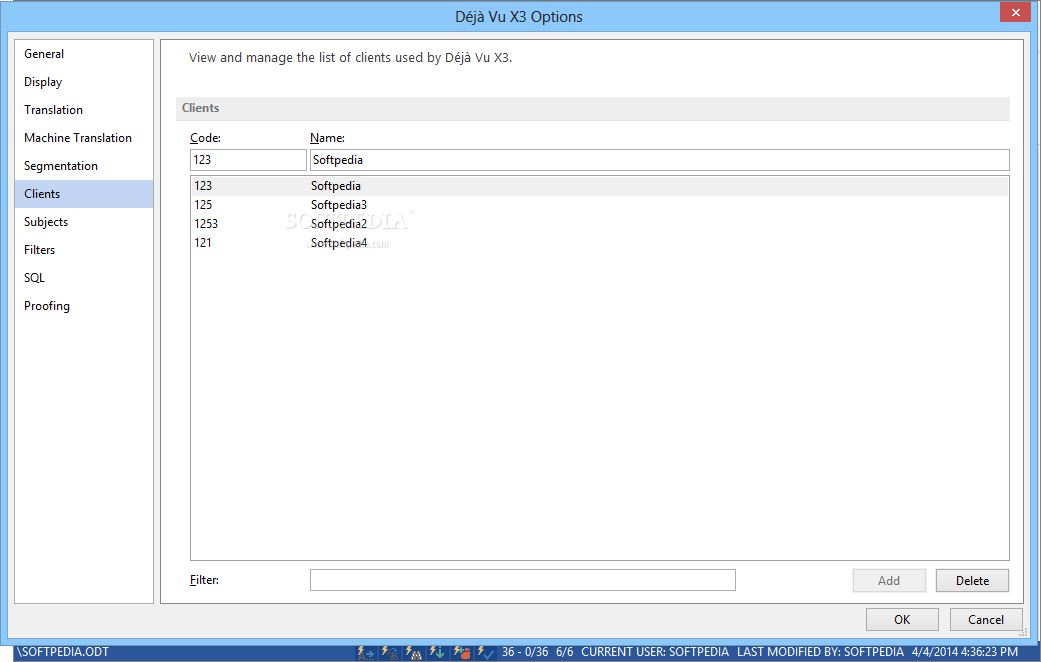Click the second lightning icon with characters
The width and height of the screenshot is (1041, 662).
pos(390,653)
